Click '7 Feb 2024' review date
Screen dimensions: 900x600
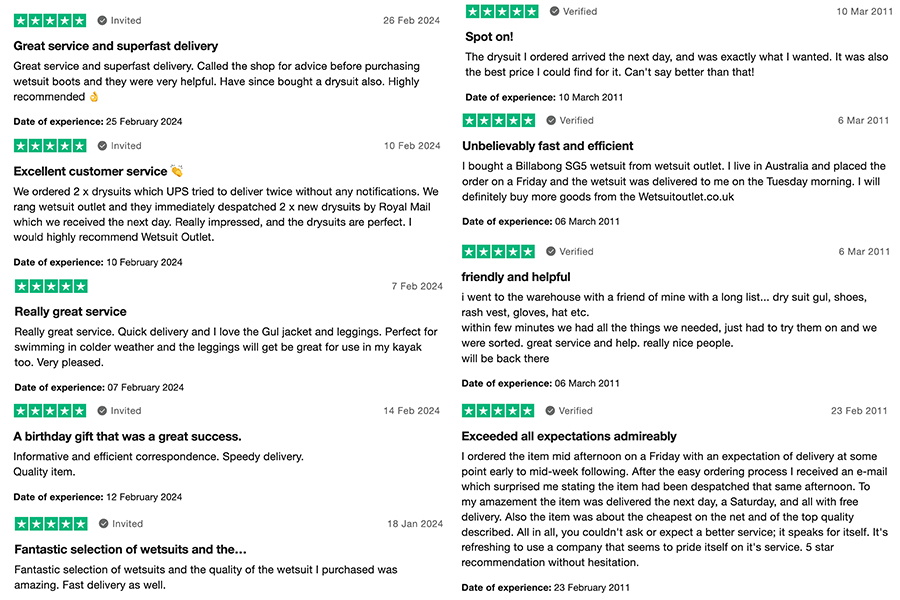click(417, 286)
